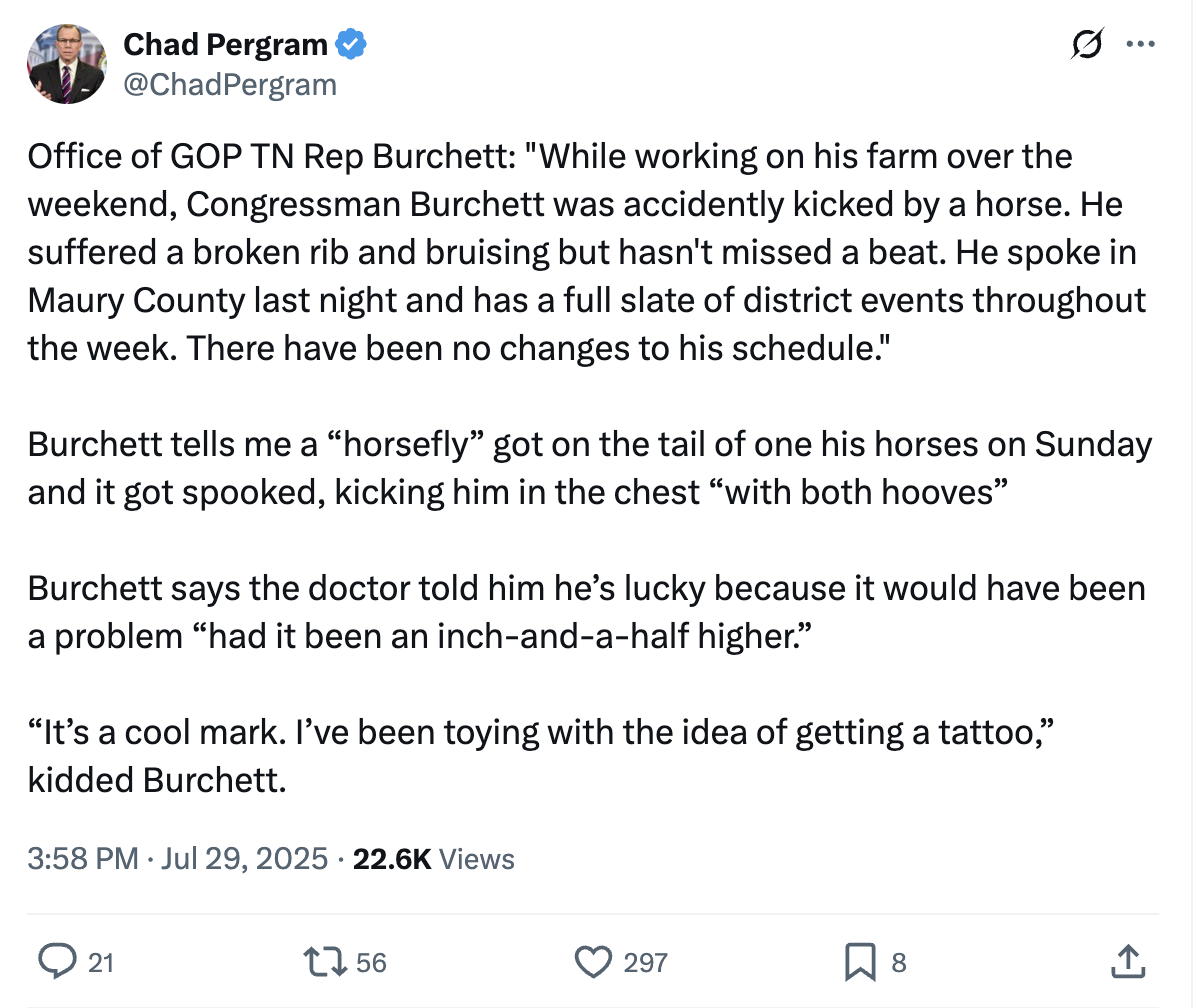
Task: Open the three-dot more options menu
Action: pyautogui.click(x=1141, y=45)
